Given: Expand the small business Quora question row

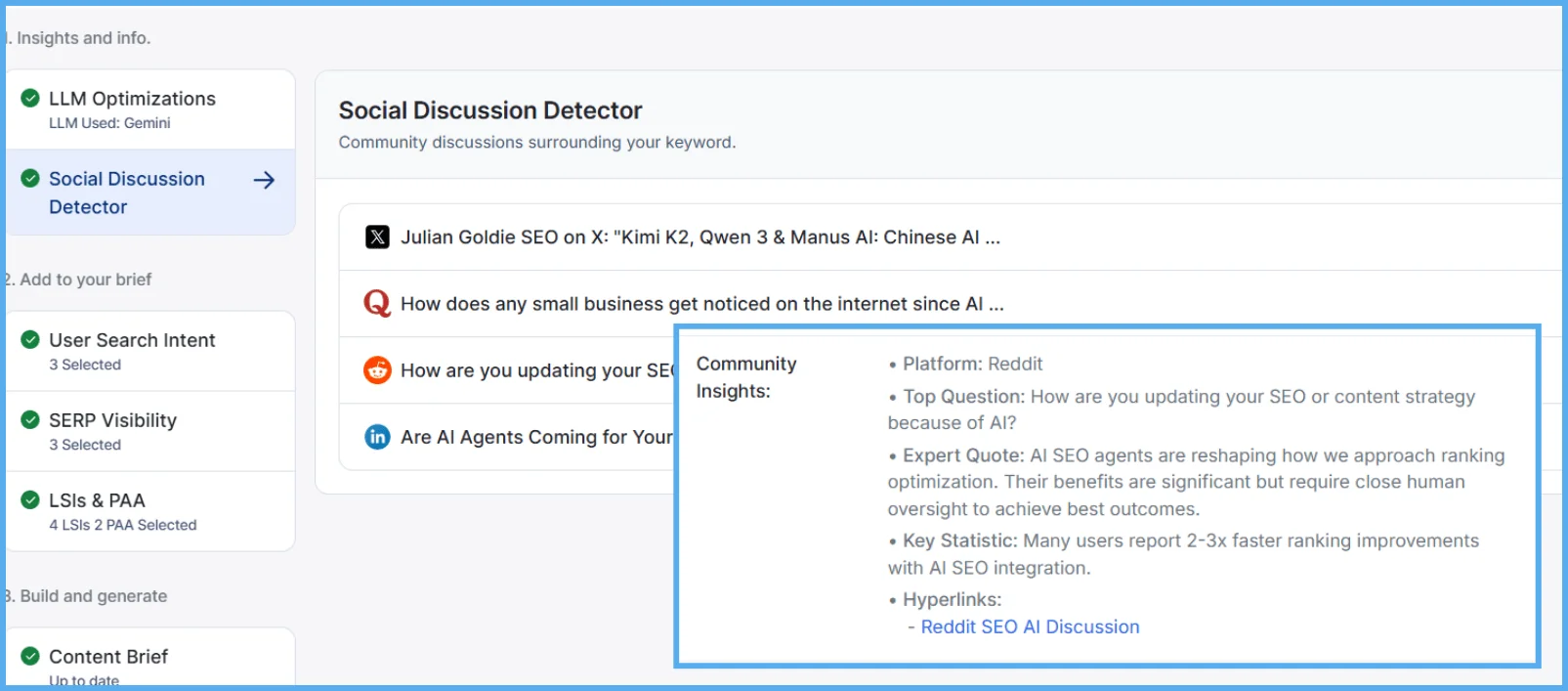Looking at the screenshot, I should pyautogui.click(x=701, y=304).
